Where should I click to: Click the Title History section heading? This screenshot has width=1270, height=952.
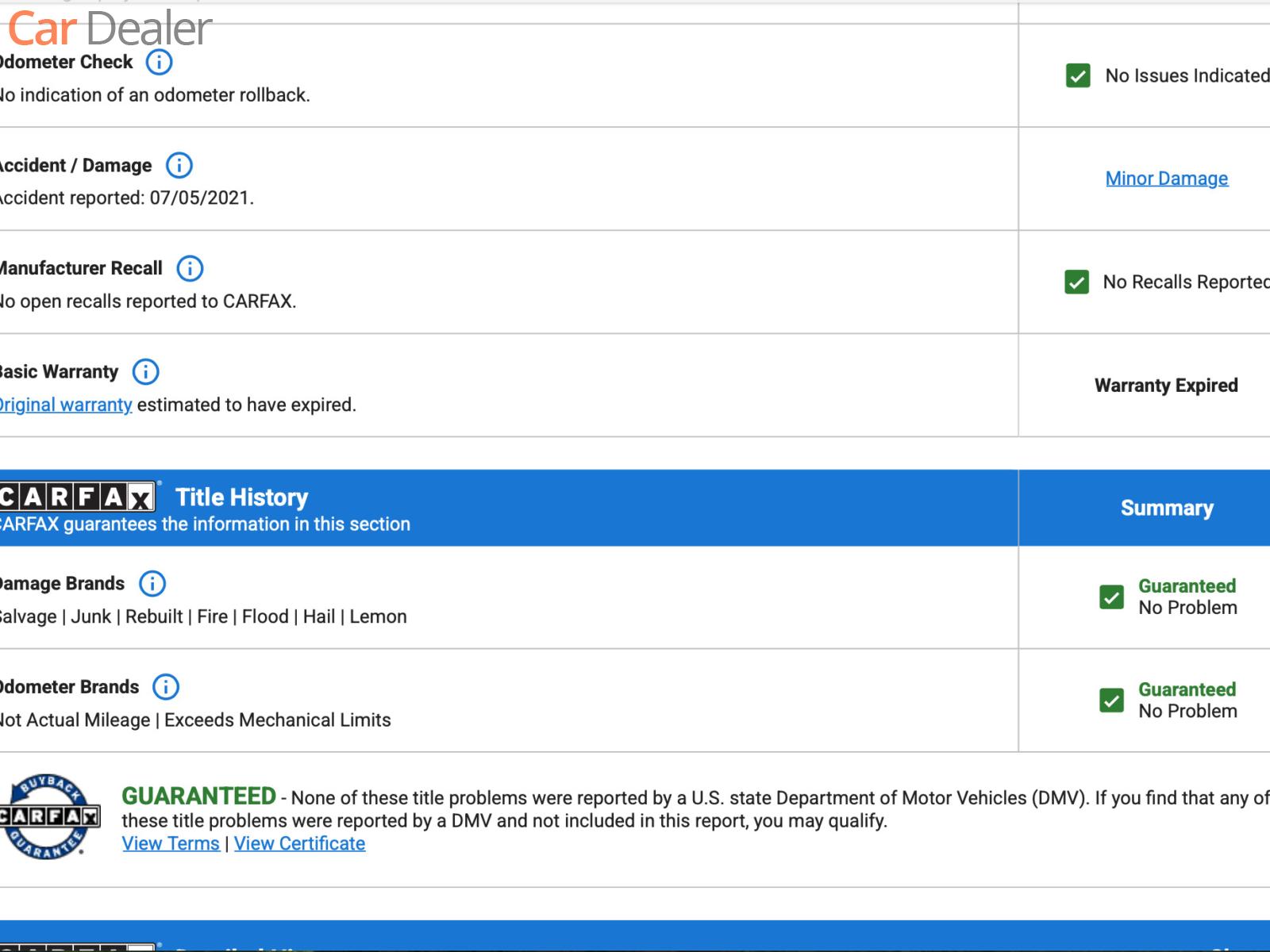pyautogui.click(x=241, y=497)
